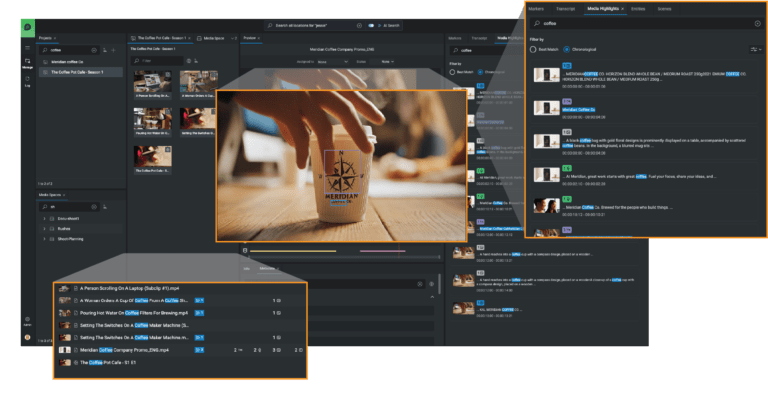Screen dimensions: 768x393
Task: Add a new project with plus icon
Action: click(113, 50)
